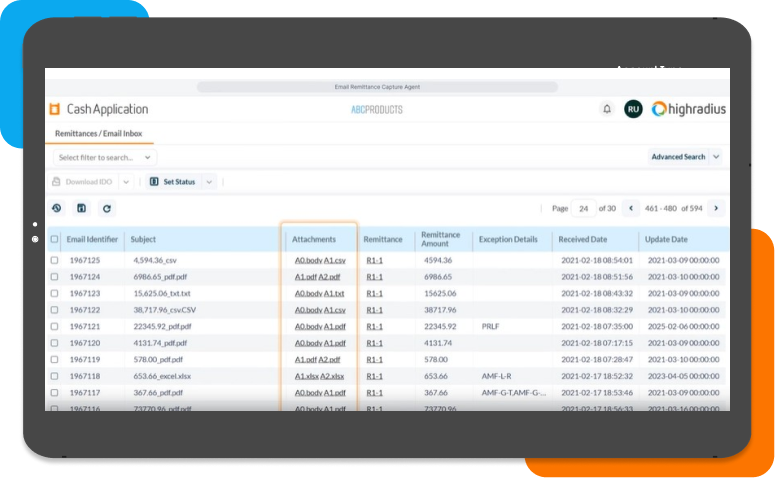The image size is (775, 478).
Task: Expand the Download IDO dropdown arrow
Action: [x=126, y=182]
